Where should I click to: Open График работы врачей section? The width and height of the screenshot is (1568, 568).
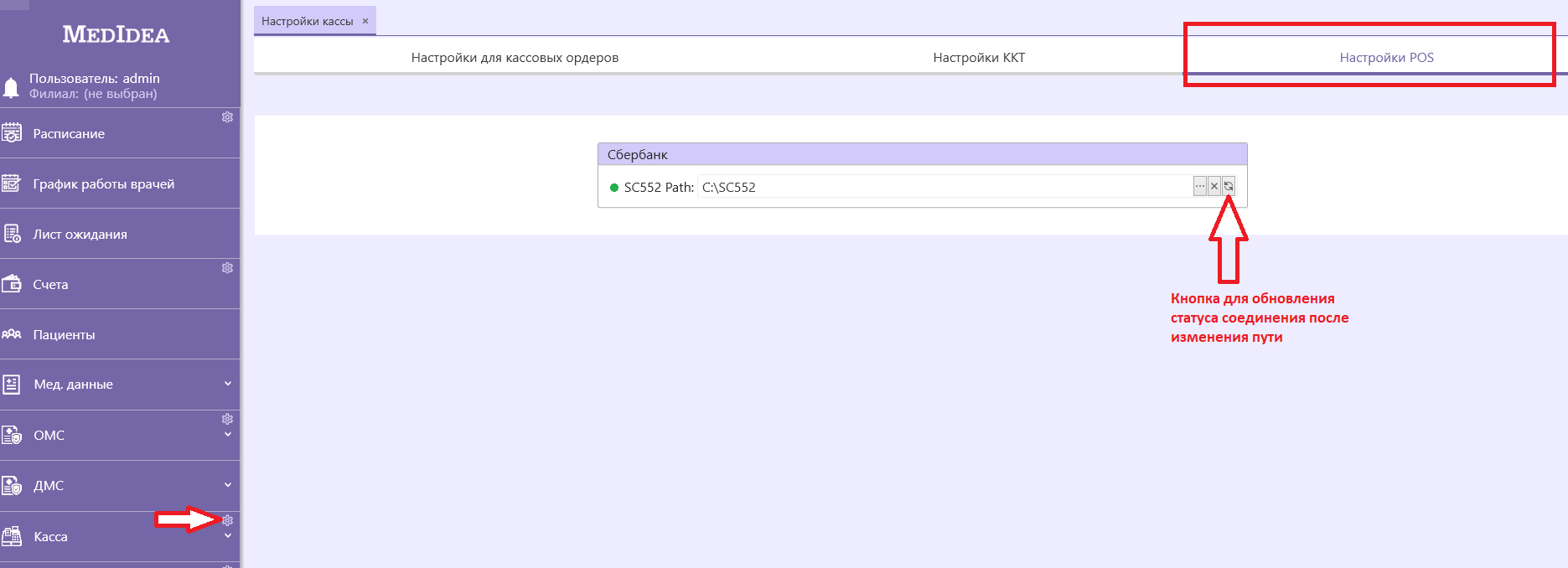pyautogui.click(x=120, y=183)
